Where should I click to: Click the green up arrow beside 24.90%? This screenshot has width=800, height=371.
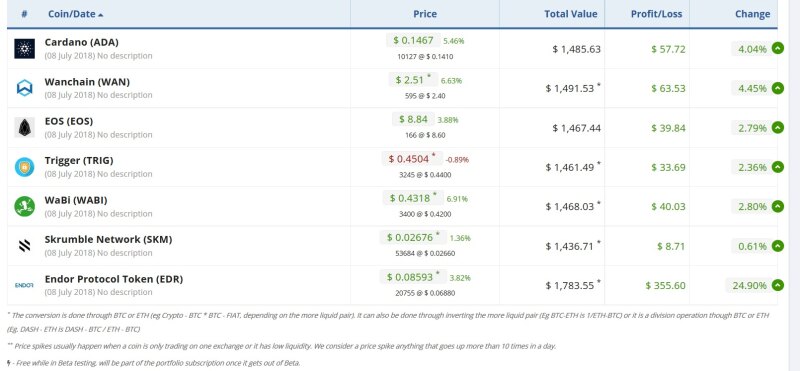(778, 285)
